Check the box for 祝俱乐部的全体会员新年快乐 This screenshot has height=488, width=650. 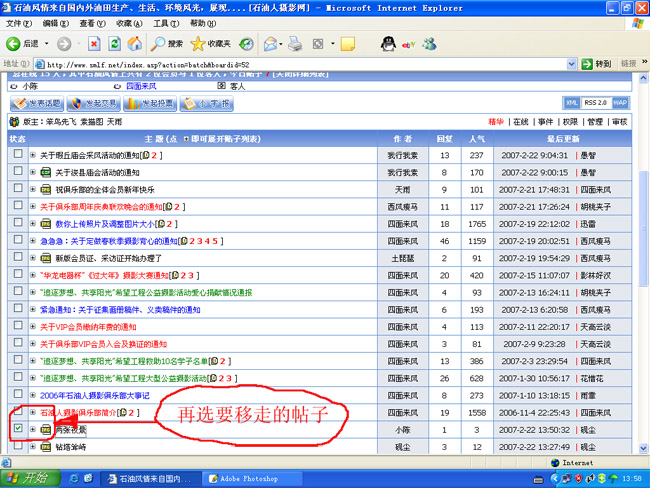(x=18, y=188)
